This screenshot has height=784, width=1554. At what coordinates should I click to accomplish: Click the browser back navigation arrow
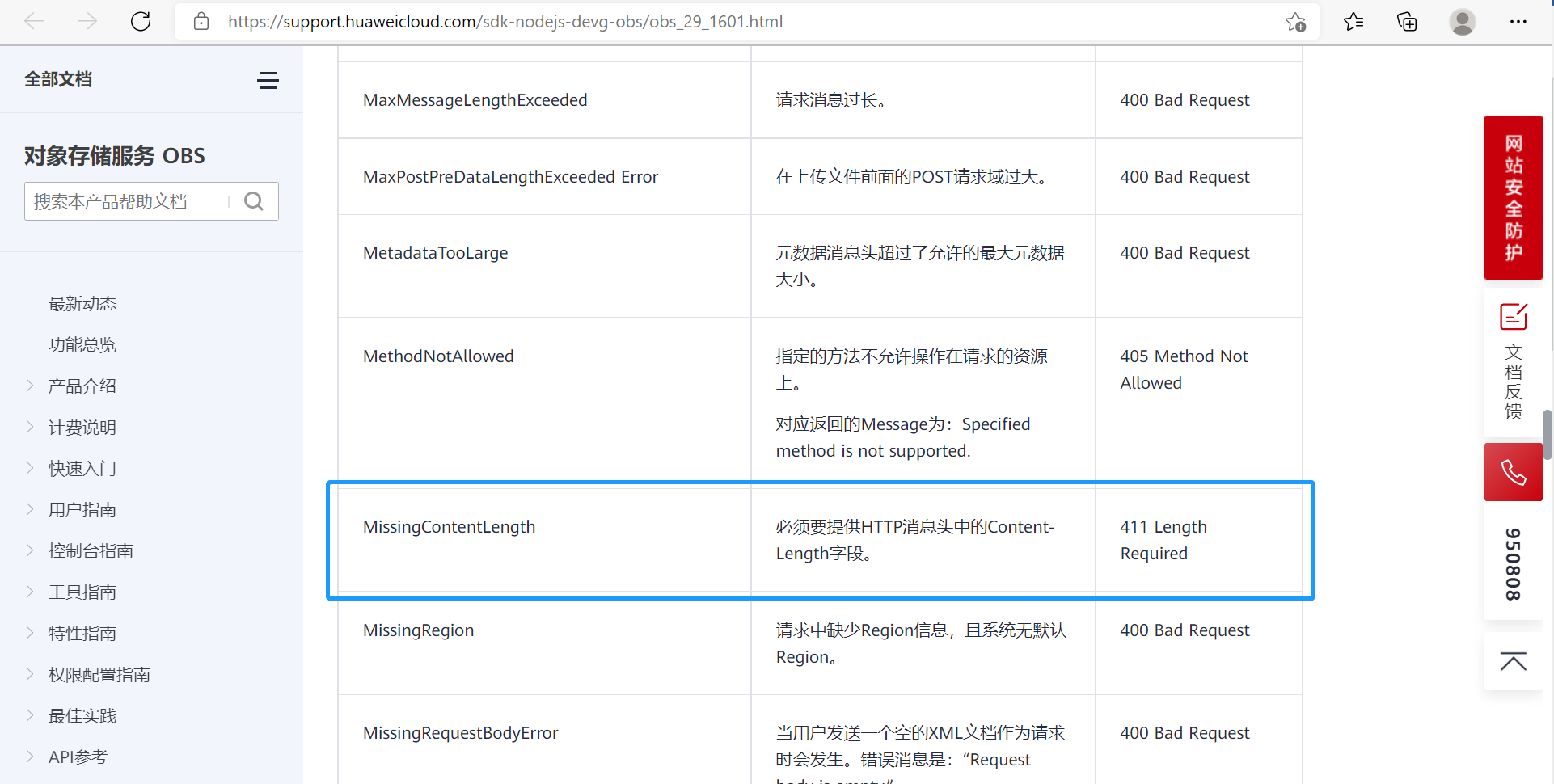point(34,22)
